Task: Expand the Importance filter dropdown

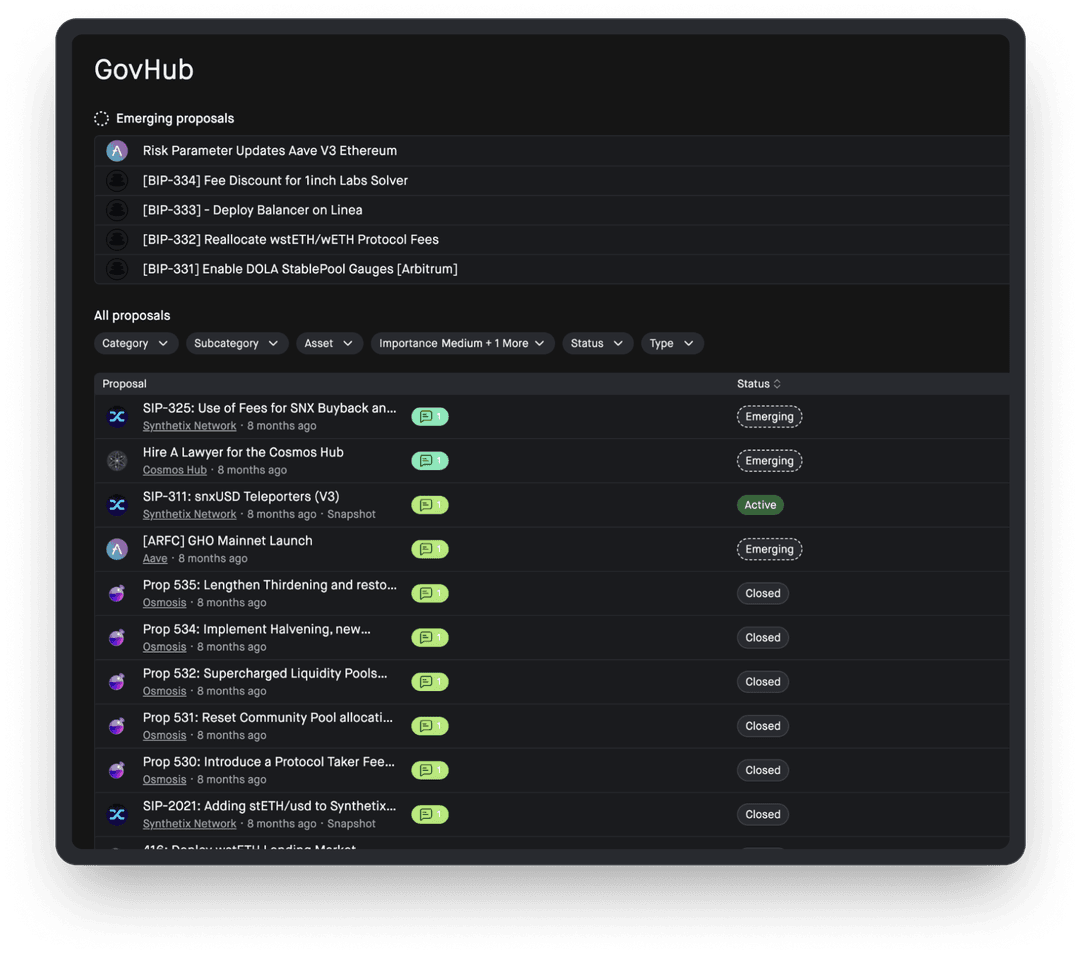Action: 462,343
